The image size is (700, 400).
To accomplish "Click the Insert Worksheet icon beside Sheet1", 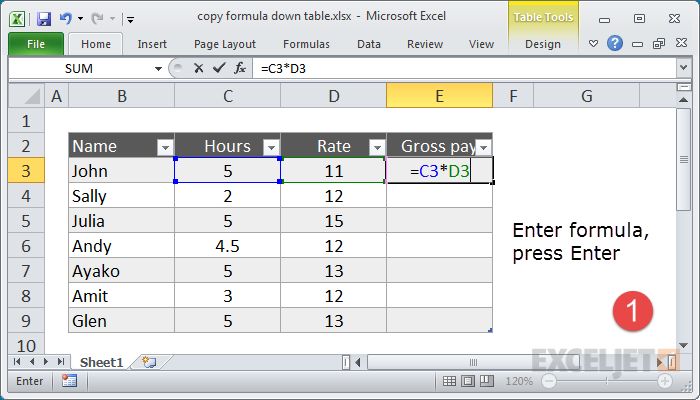I will coord(149,362).
